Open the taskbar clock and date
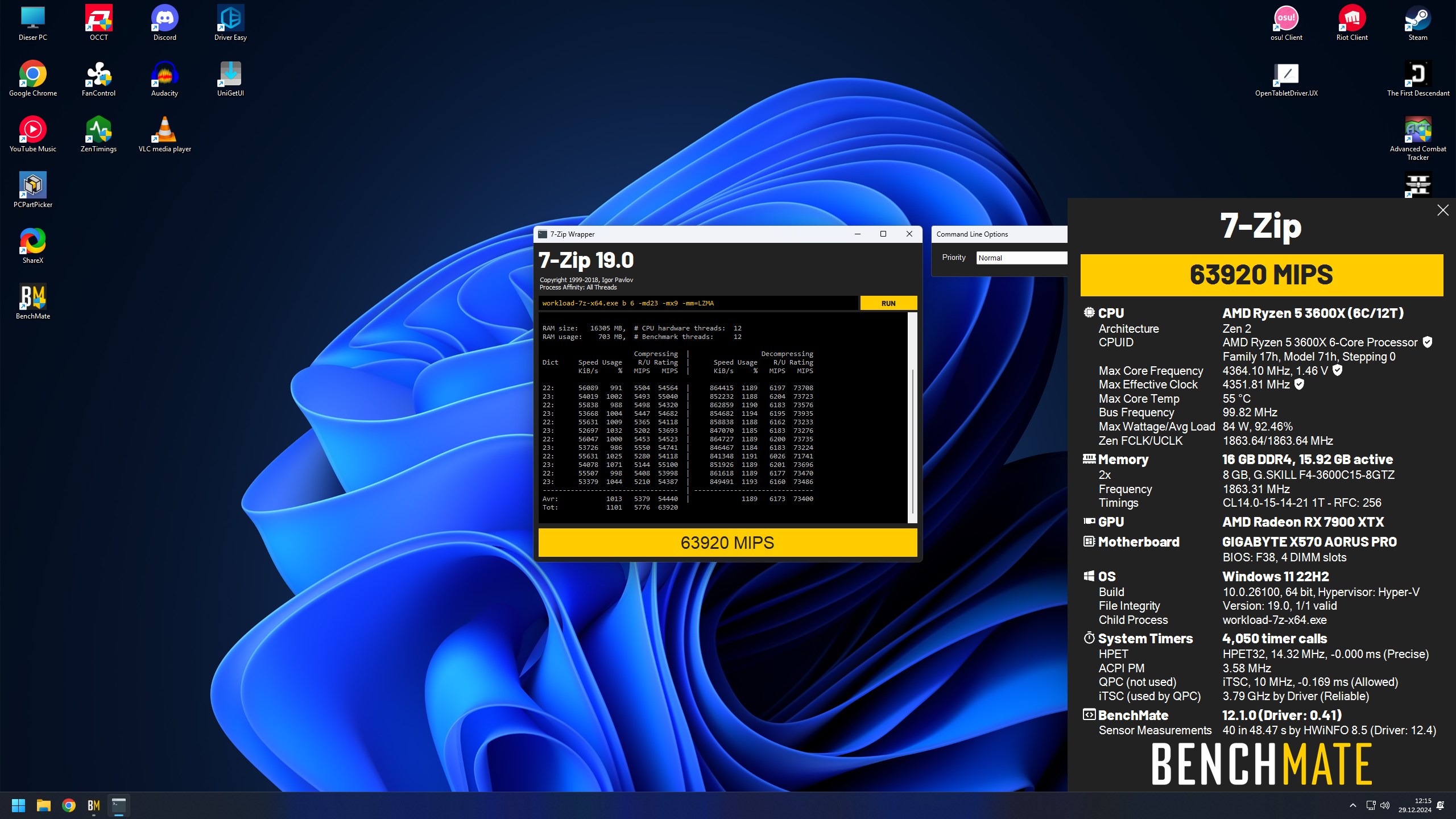This screenshot has width=1456, height=819. [x=1415, y=805]
